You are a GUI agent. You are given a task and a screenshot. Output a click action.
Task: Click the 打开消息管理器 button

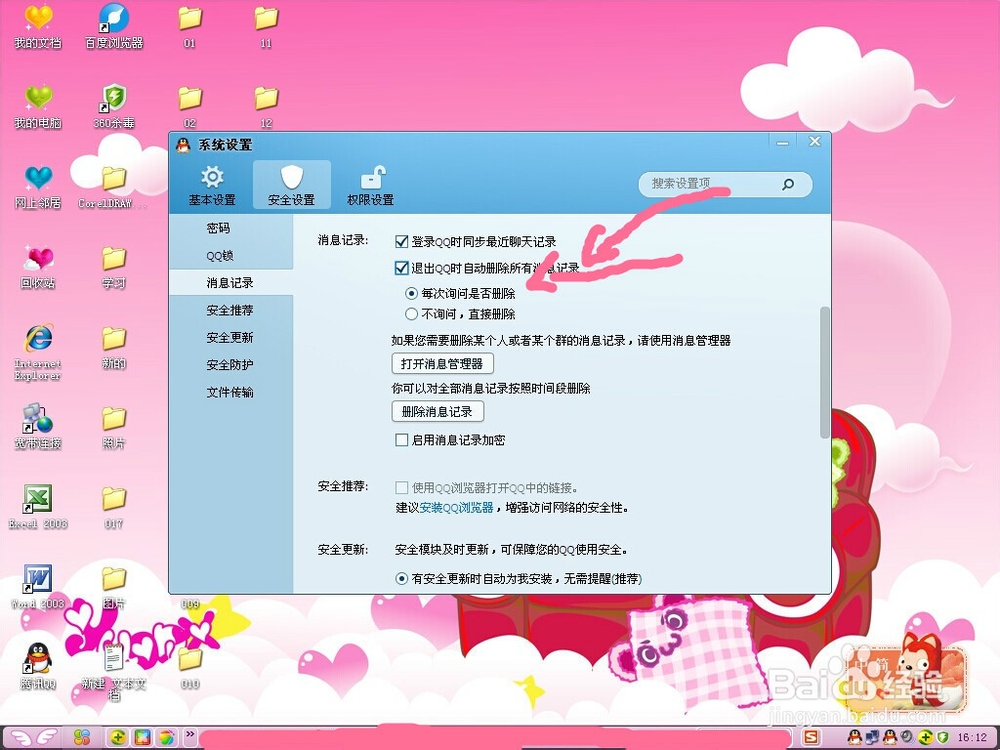coord(442,364)
